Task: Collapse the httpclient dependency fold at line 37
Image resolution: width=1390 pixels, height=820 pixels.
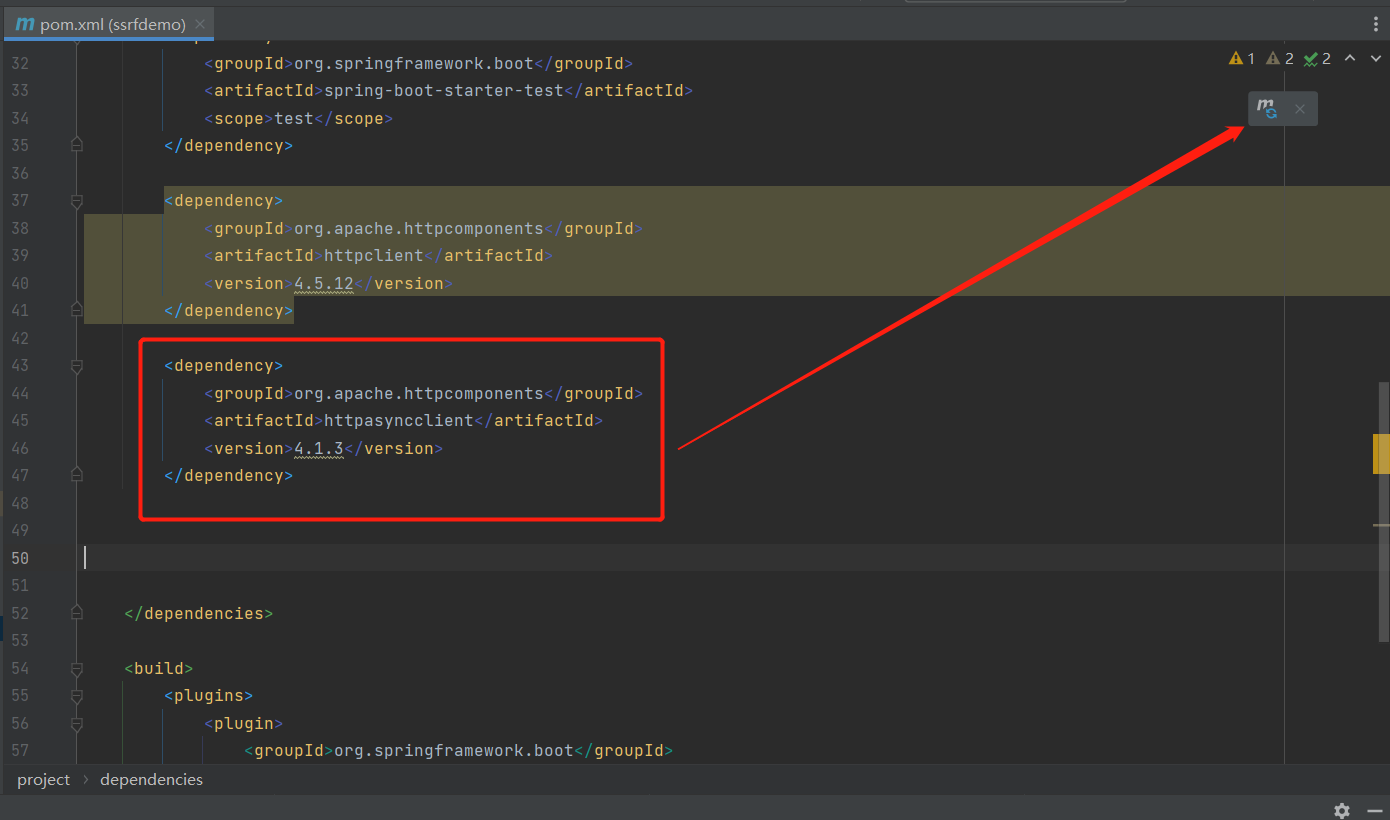Action: point(77,201)
